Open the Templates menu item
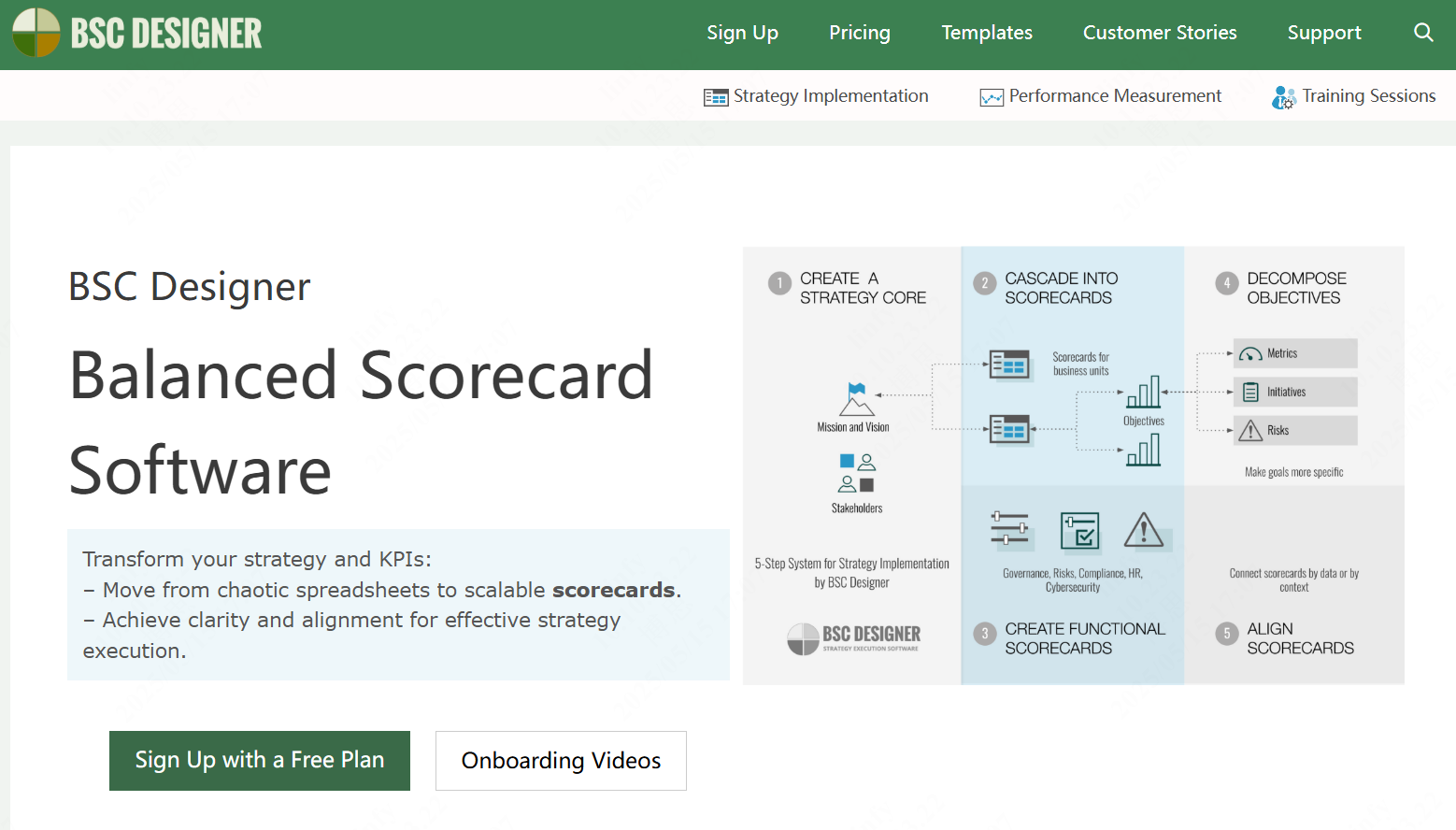Viewport: 1456px width, 830px height. 987,33
